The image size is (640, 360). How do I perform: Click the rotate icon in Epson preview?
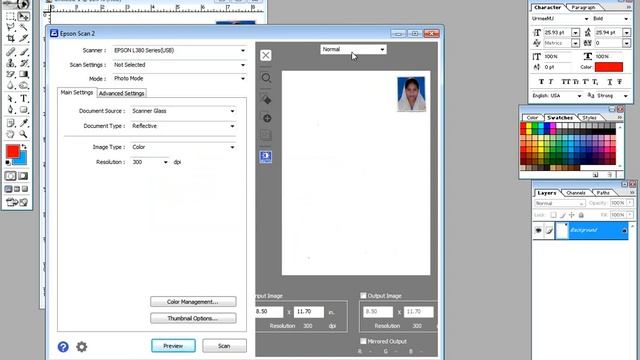266,99
